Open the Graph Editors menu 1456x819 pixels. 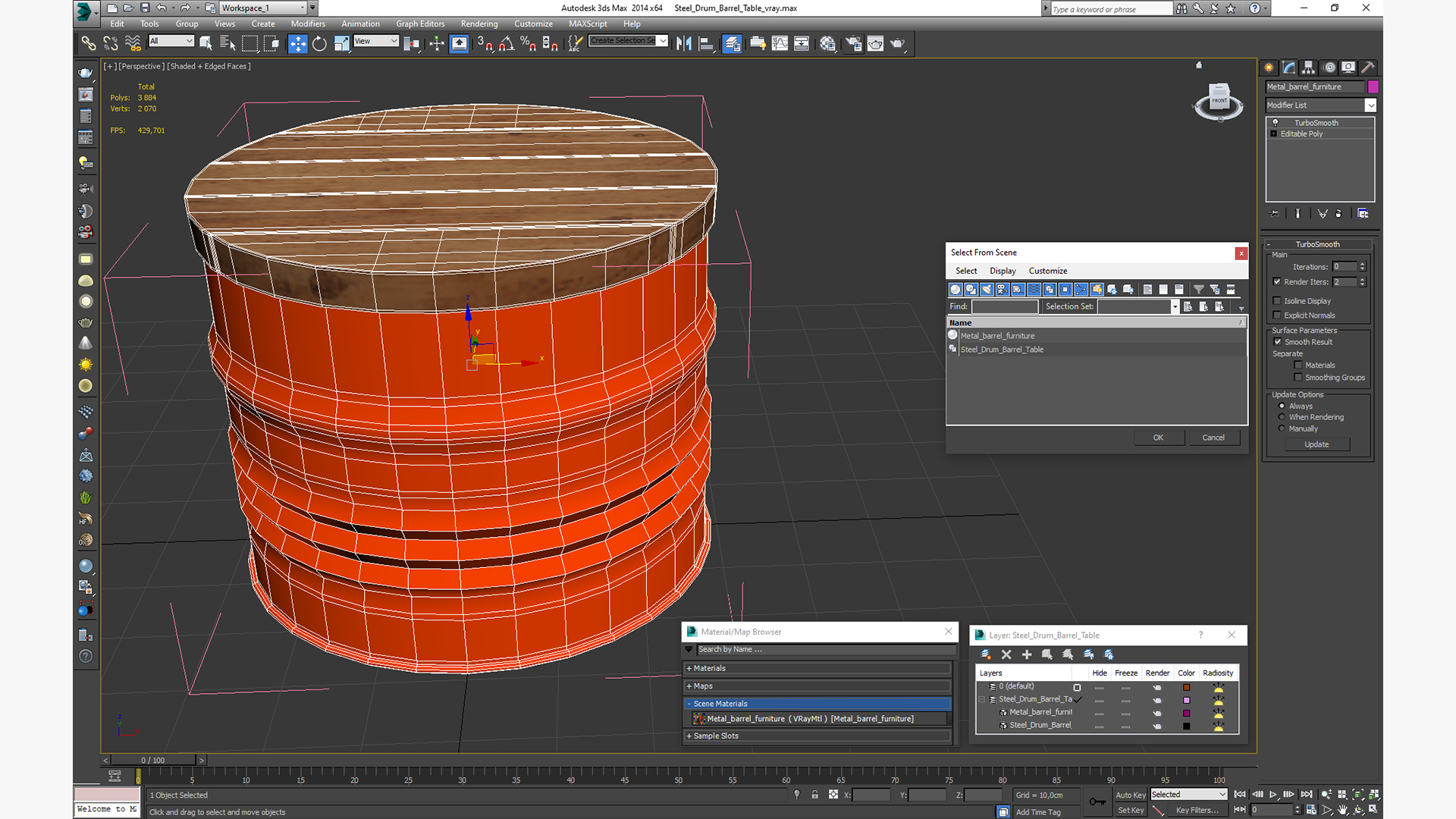(x=420, y=24)
